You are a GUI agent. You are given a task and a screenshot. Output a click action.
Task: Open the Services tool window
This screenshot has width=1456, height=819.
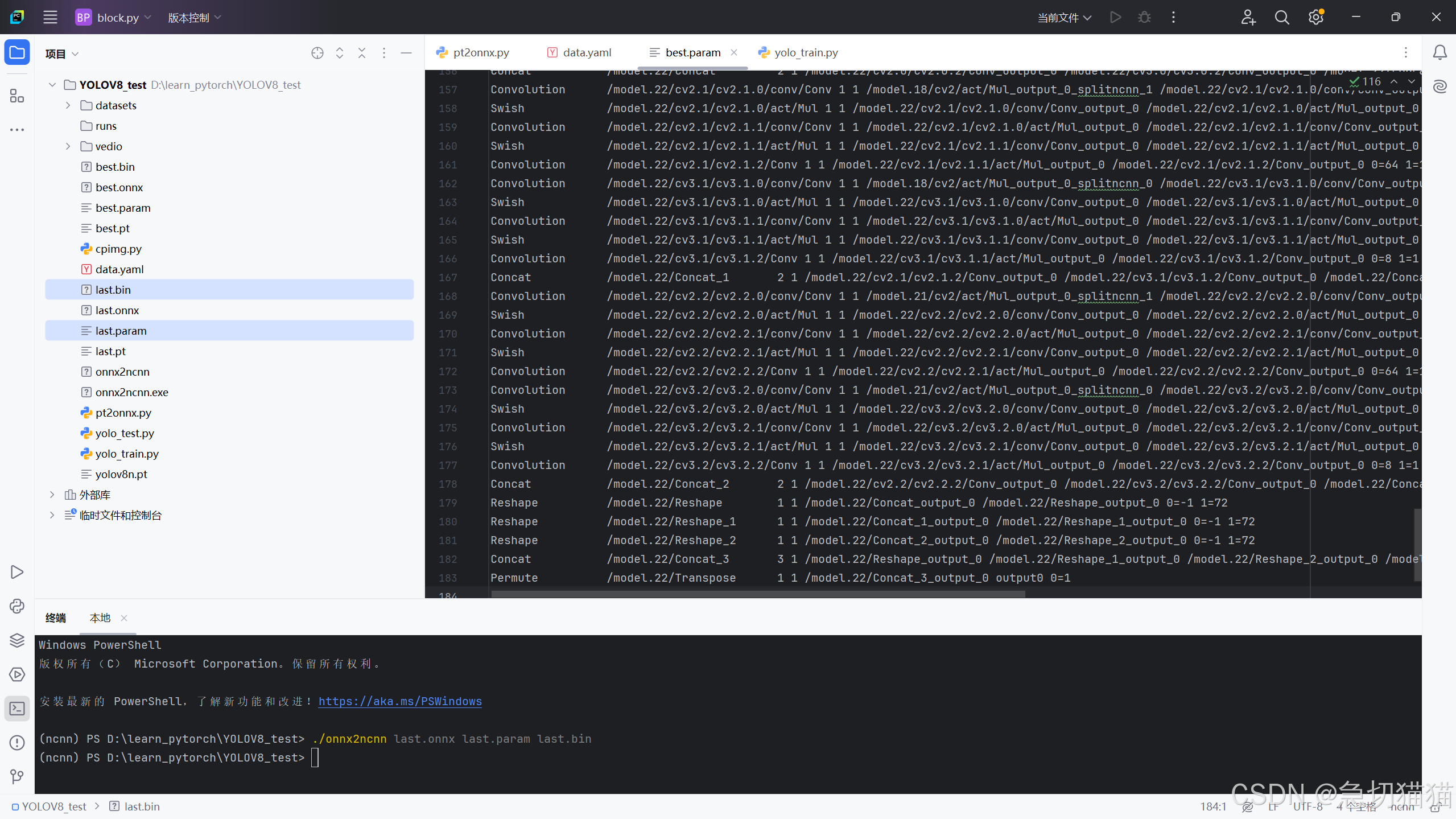[x=17, y=674]
